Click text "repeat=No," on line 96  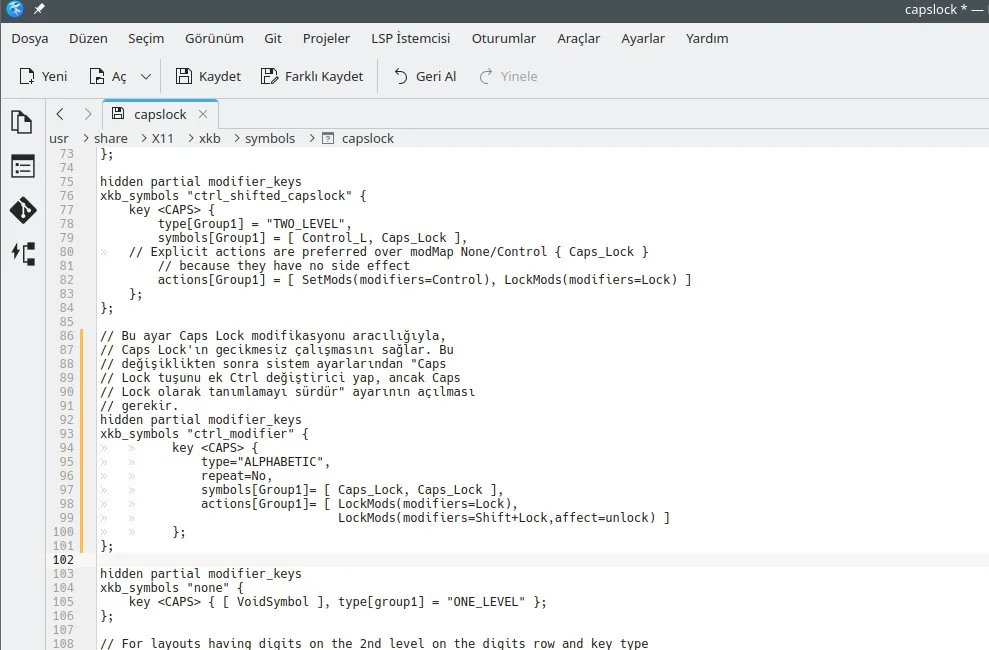coord(237,476)
